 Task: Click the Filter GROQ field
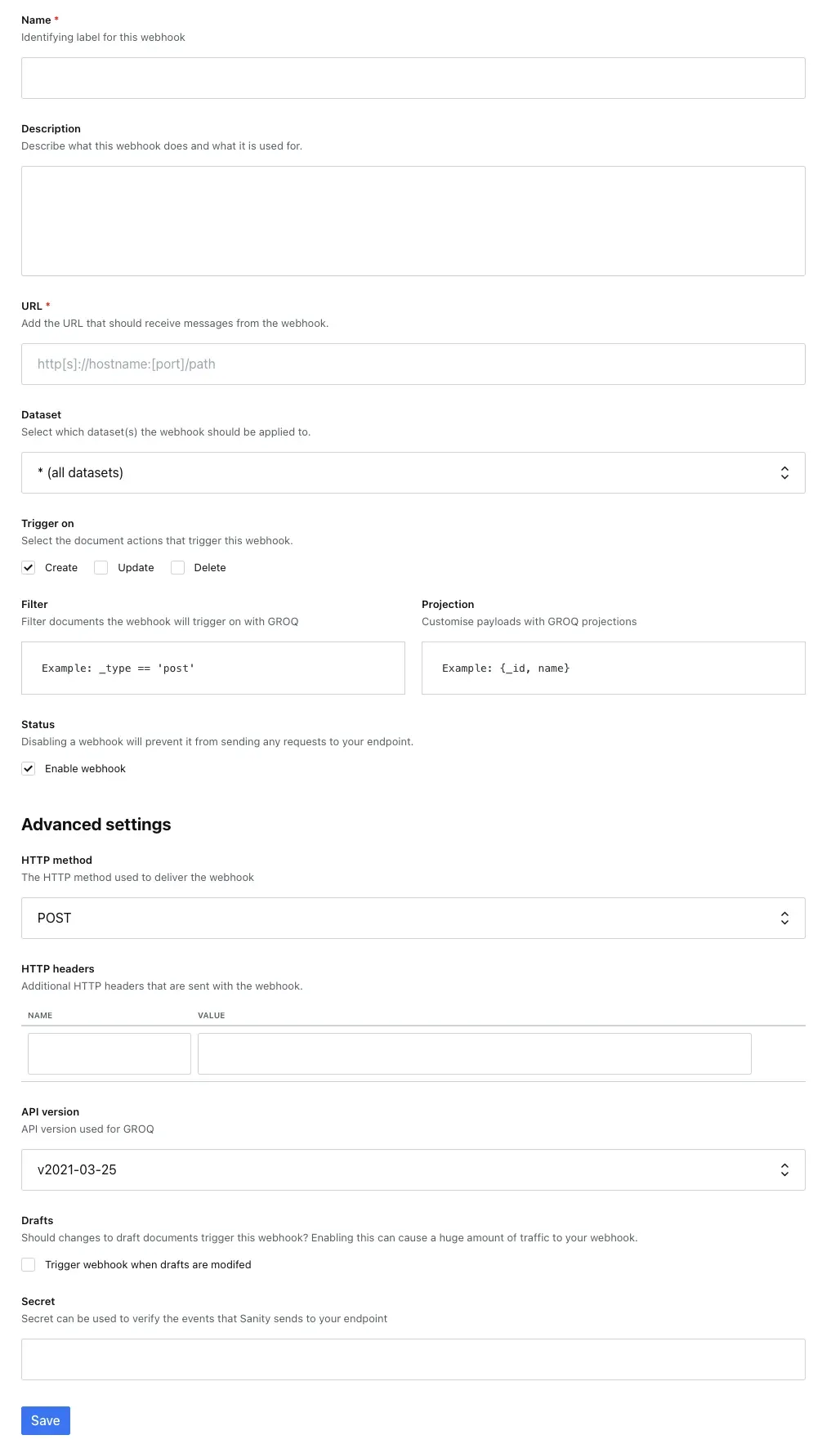pos(212,668)
